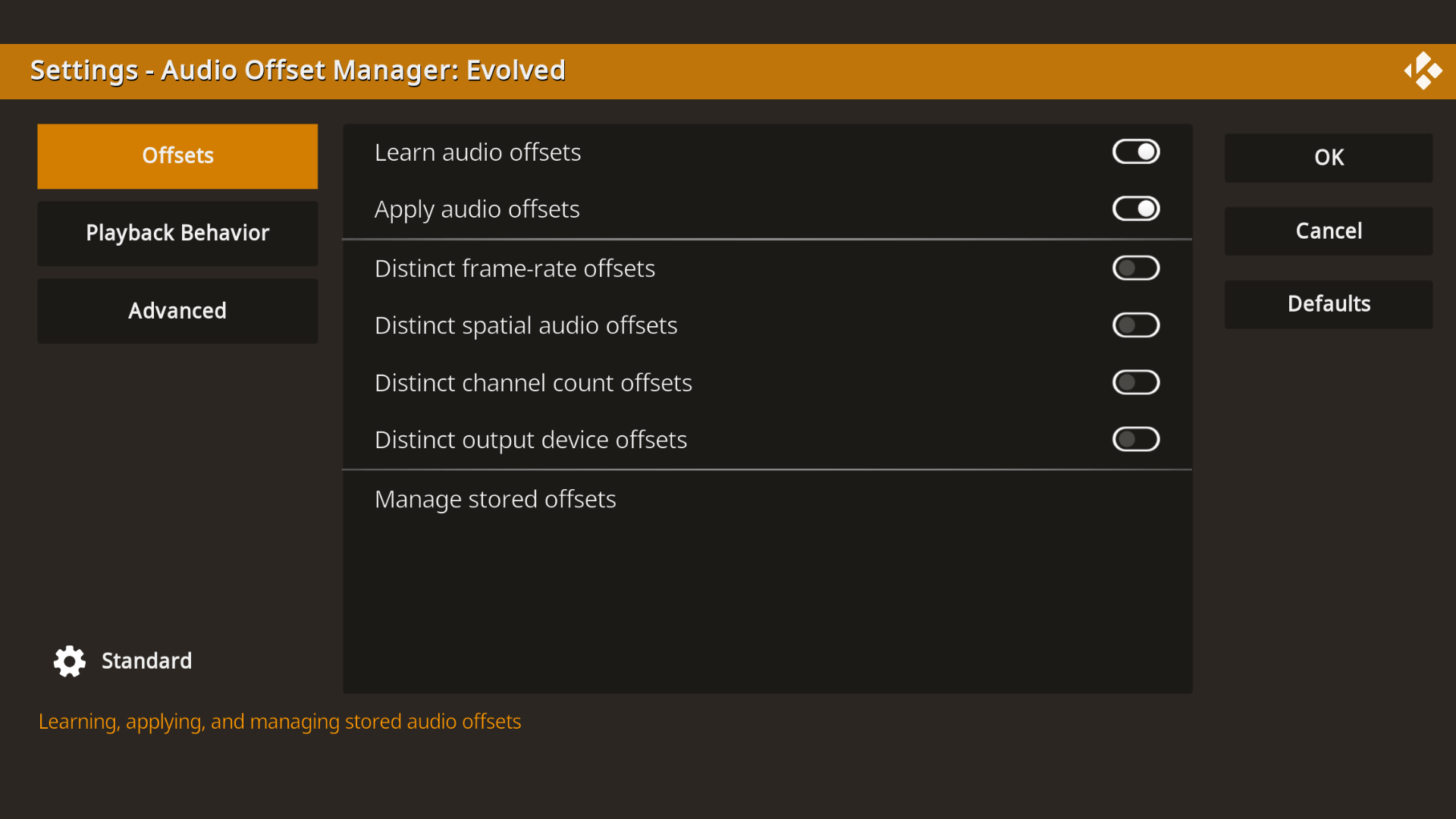
Task: Click the settings level gear icon
Action: pyautogui.click(x=70, y=661)
